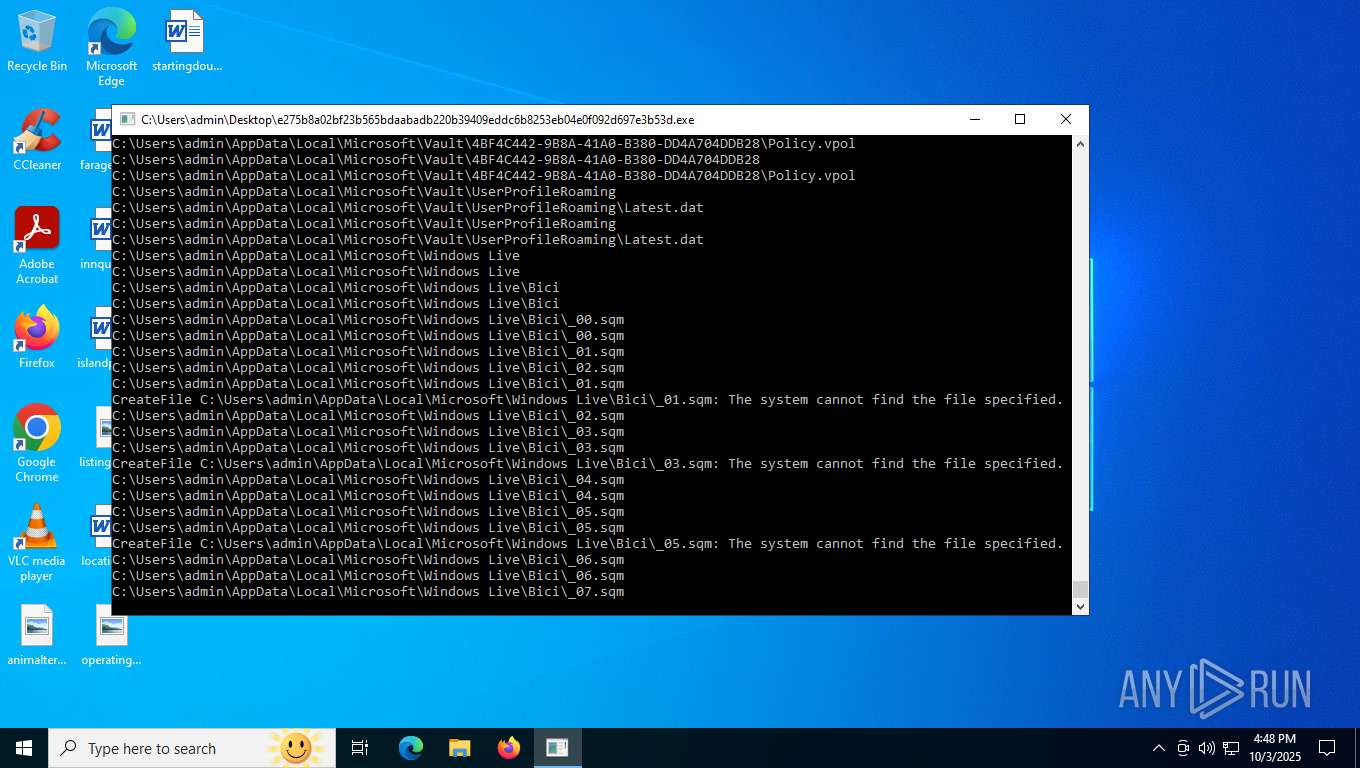Open File Explorer from the taskbar
This screenshot has height=768, width=1360.
(x=460, y=748)
